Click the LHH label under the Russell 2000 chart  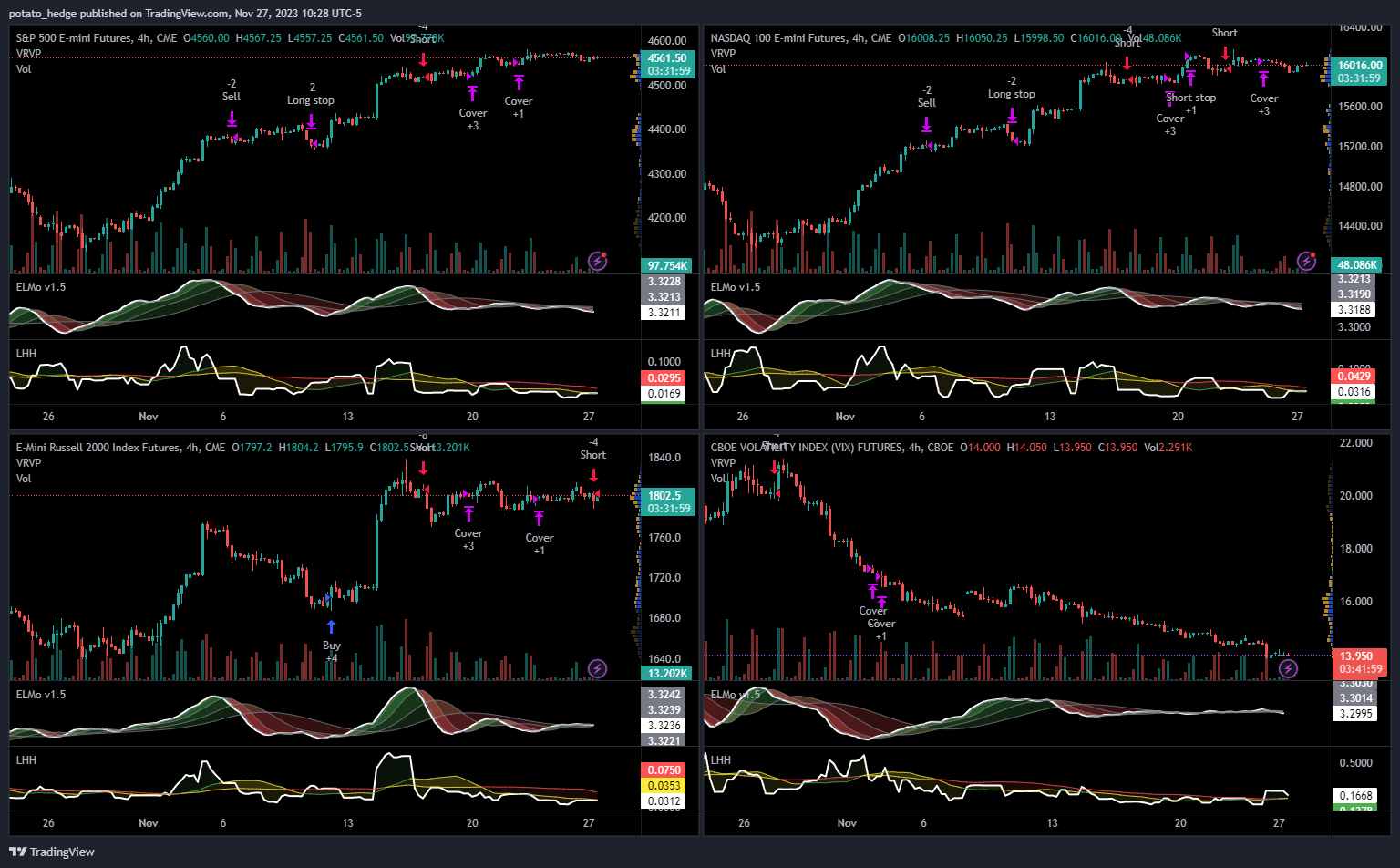coord(26,760)
